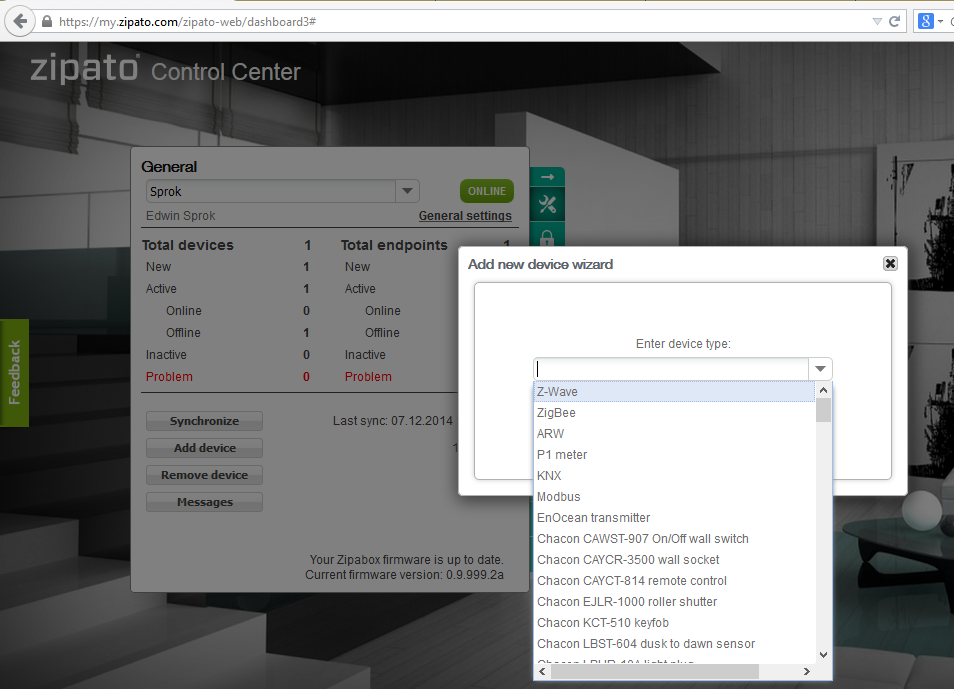This screenshot has height=689, width=954.
Task: Click the red Problem label under endpoints
Action: tap(368, 377)
